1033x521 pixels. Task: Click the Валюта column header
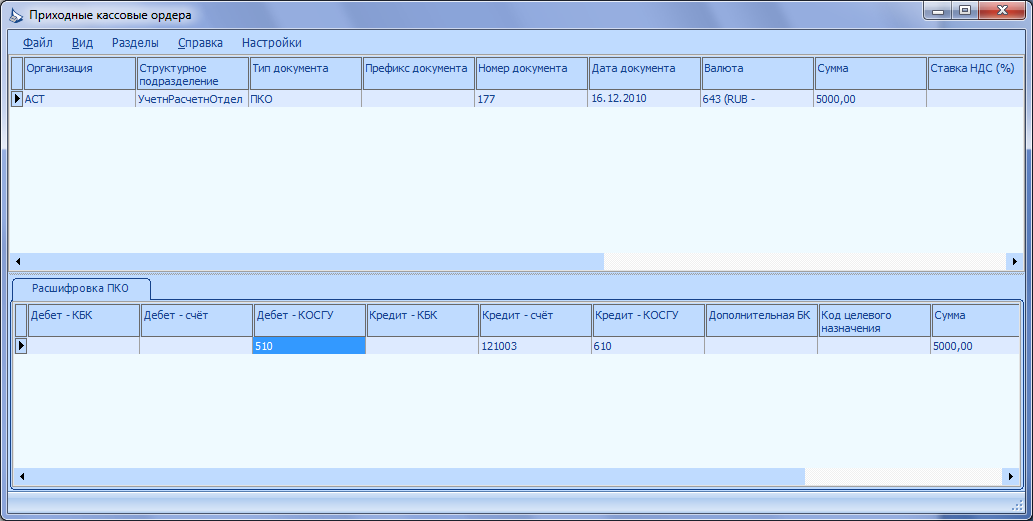tap(758, 74)
